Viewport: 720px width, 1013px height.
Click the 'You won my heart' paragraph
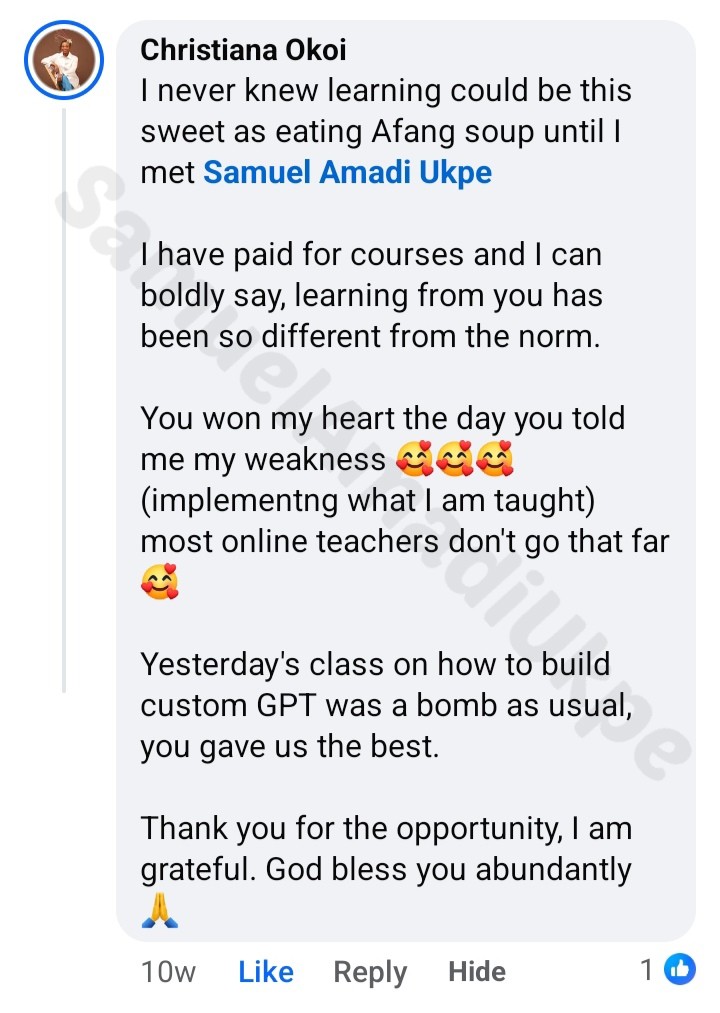tap(405, 501)
